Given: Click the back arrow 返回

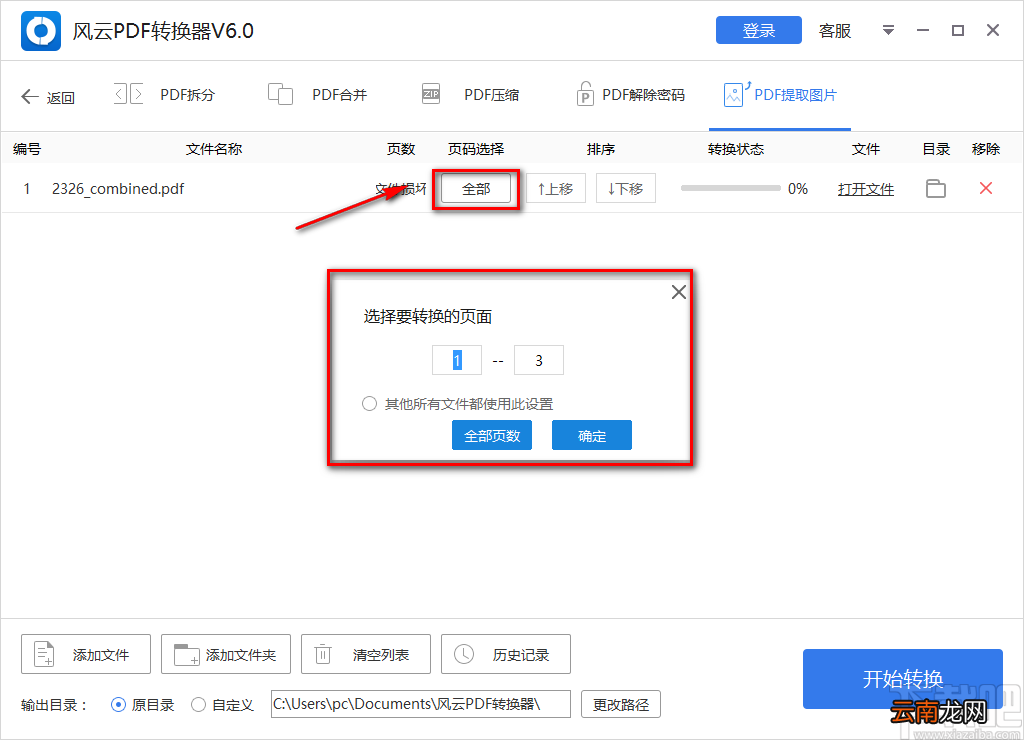Looking at the screenshot, I should [x=48, y=97].
